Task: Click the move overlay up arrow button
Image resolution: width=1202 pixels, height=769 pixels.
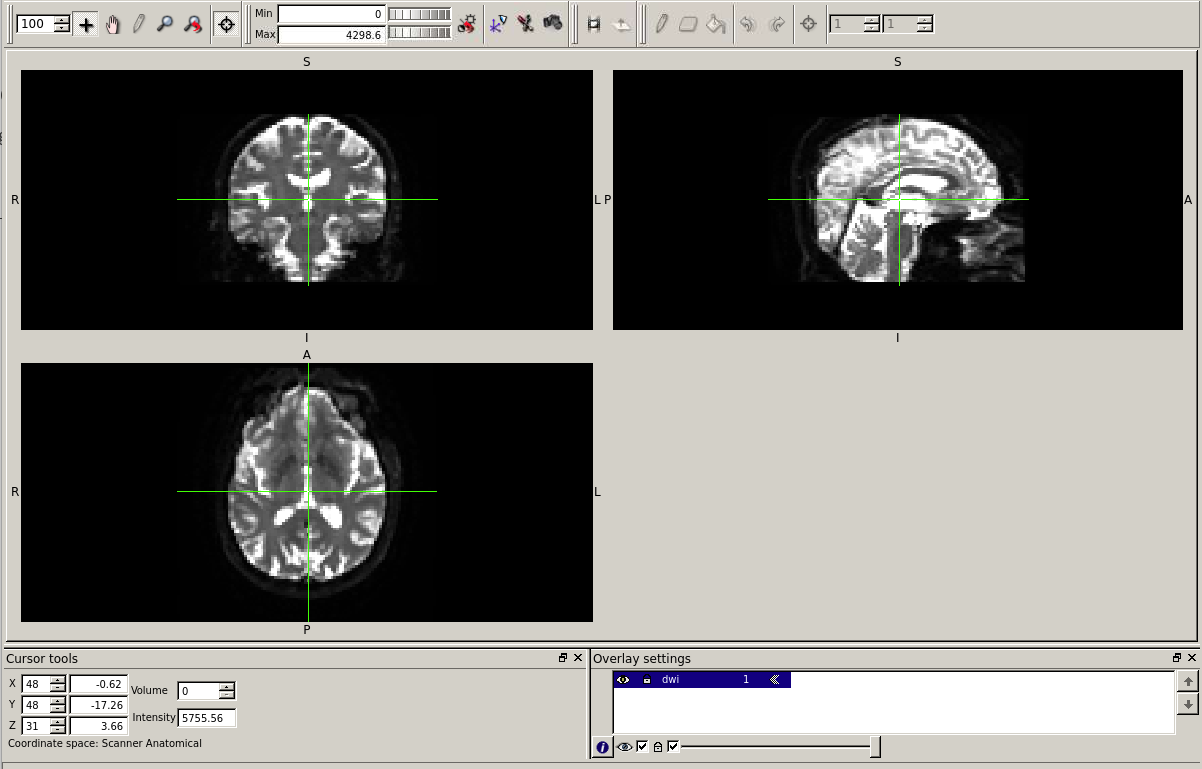Action: click(1188, 680)
